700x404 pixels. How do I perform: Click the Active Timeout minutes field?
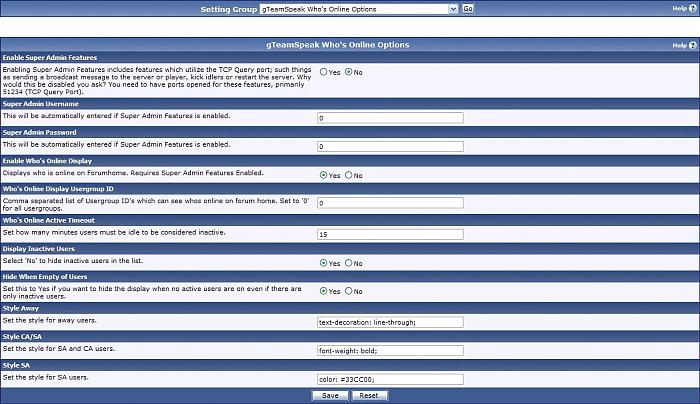coord(389,234)
